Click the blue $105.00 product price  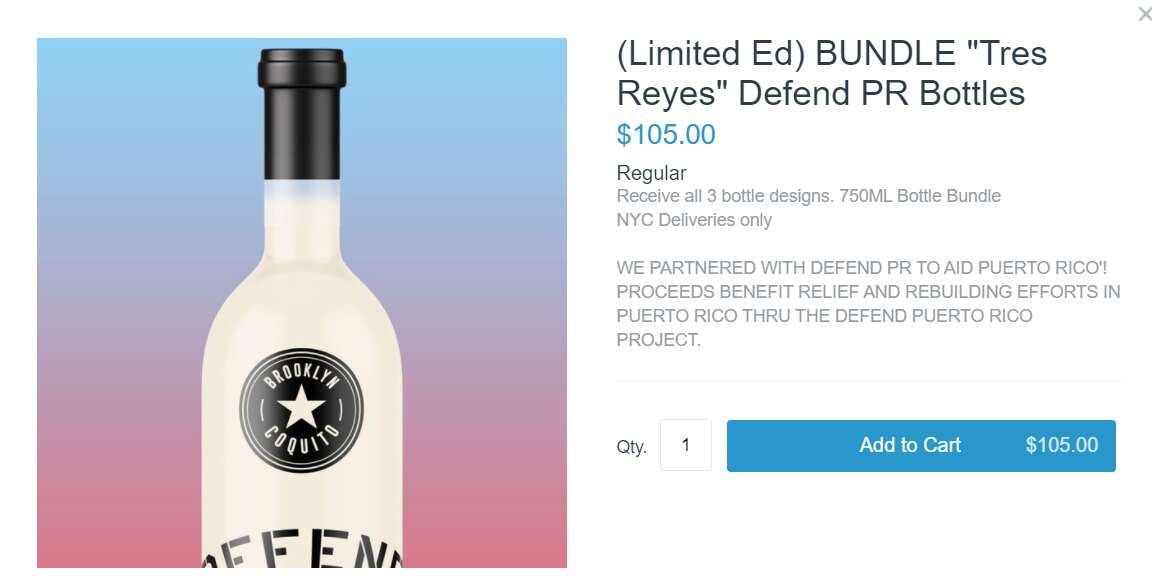click(x=666, y=134)
